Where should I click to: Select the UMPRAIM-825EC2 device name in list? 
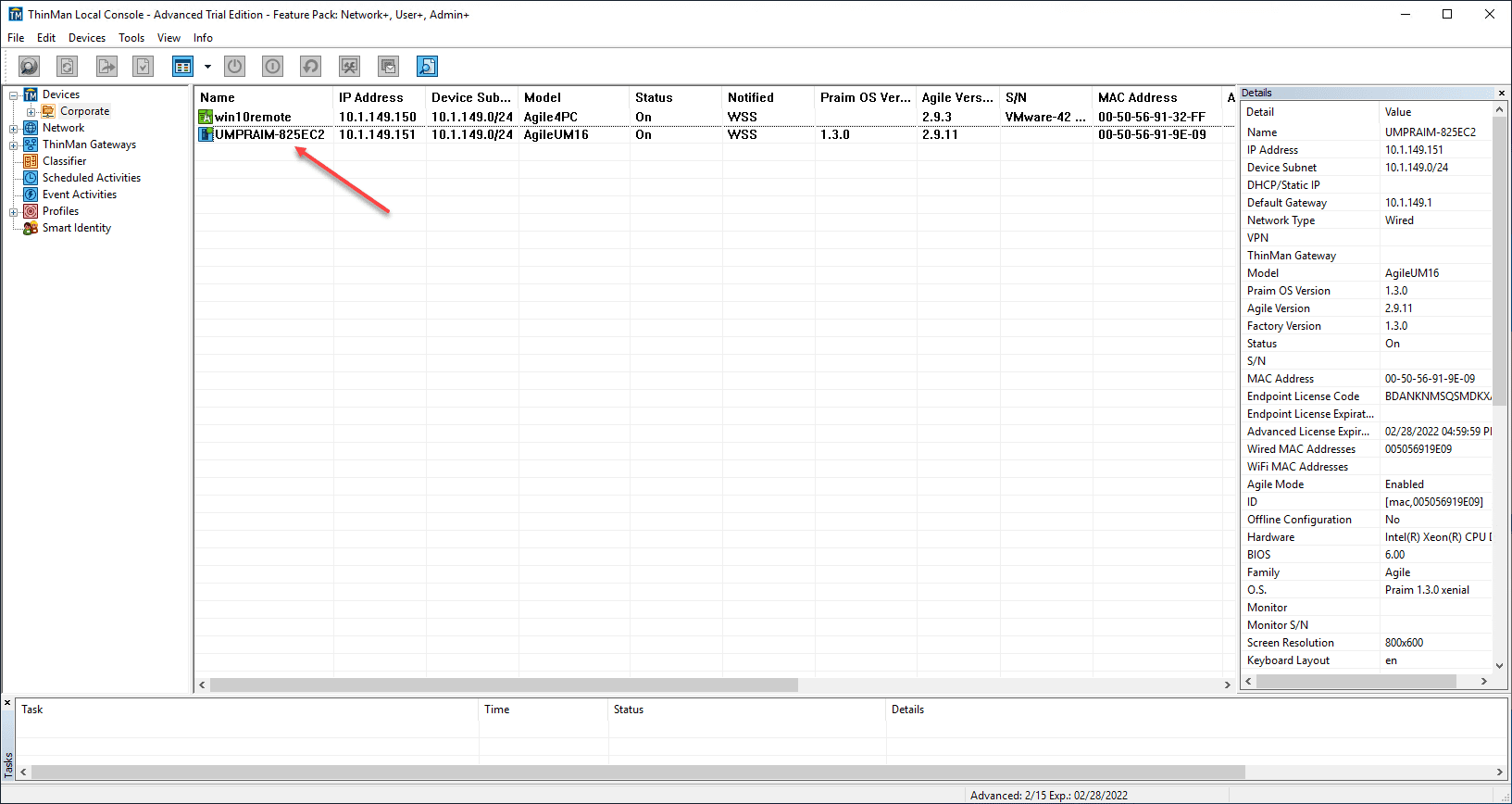pos(269,134)
